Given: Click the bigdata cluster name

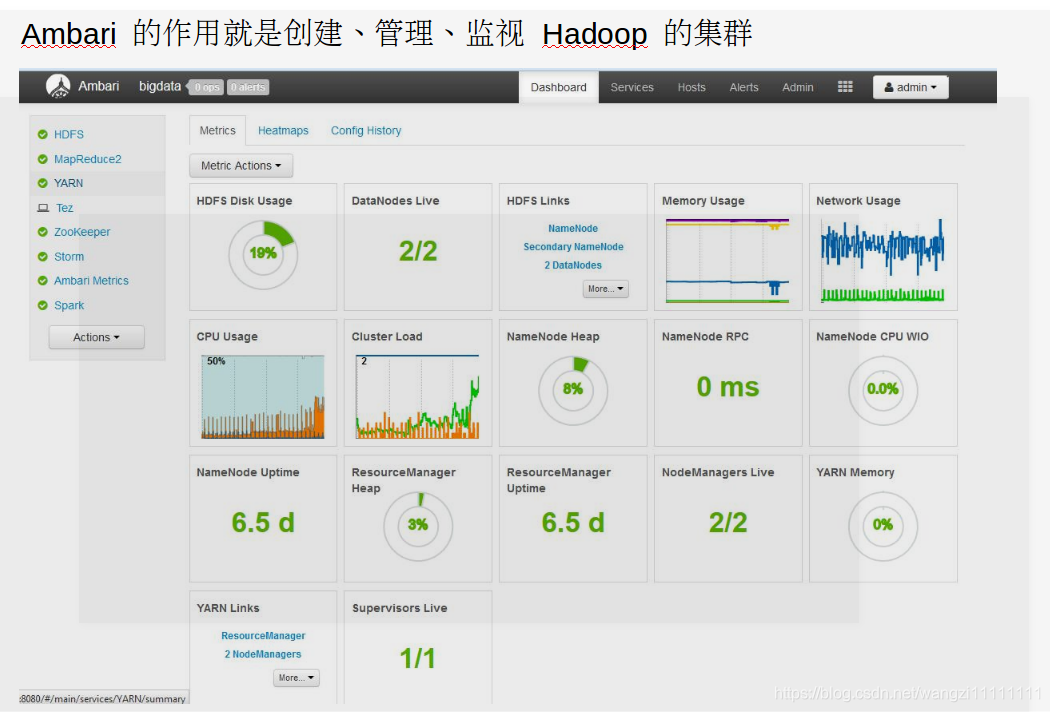Looking at the screenshot, I should coord(160,86).
